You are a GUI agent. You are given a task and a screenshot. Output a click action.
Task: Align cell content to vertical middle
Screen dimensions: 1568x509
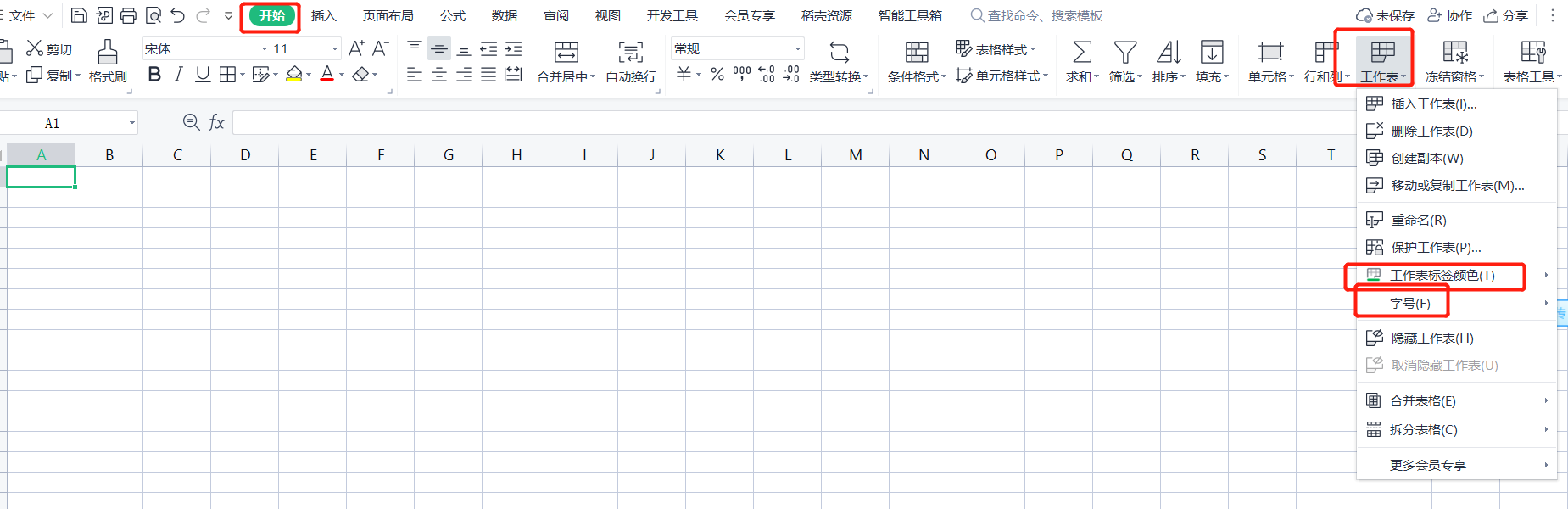point(439,48)
